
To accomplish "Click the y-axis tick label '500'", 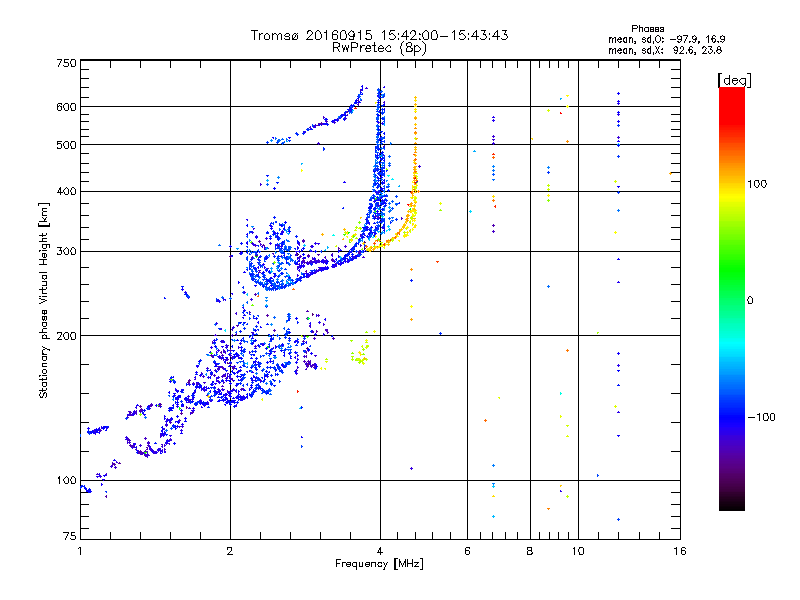I will [x=66, y=145].
